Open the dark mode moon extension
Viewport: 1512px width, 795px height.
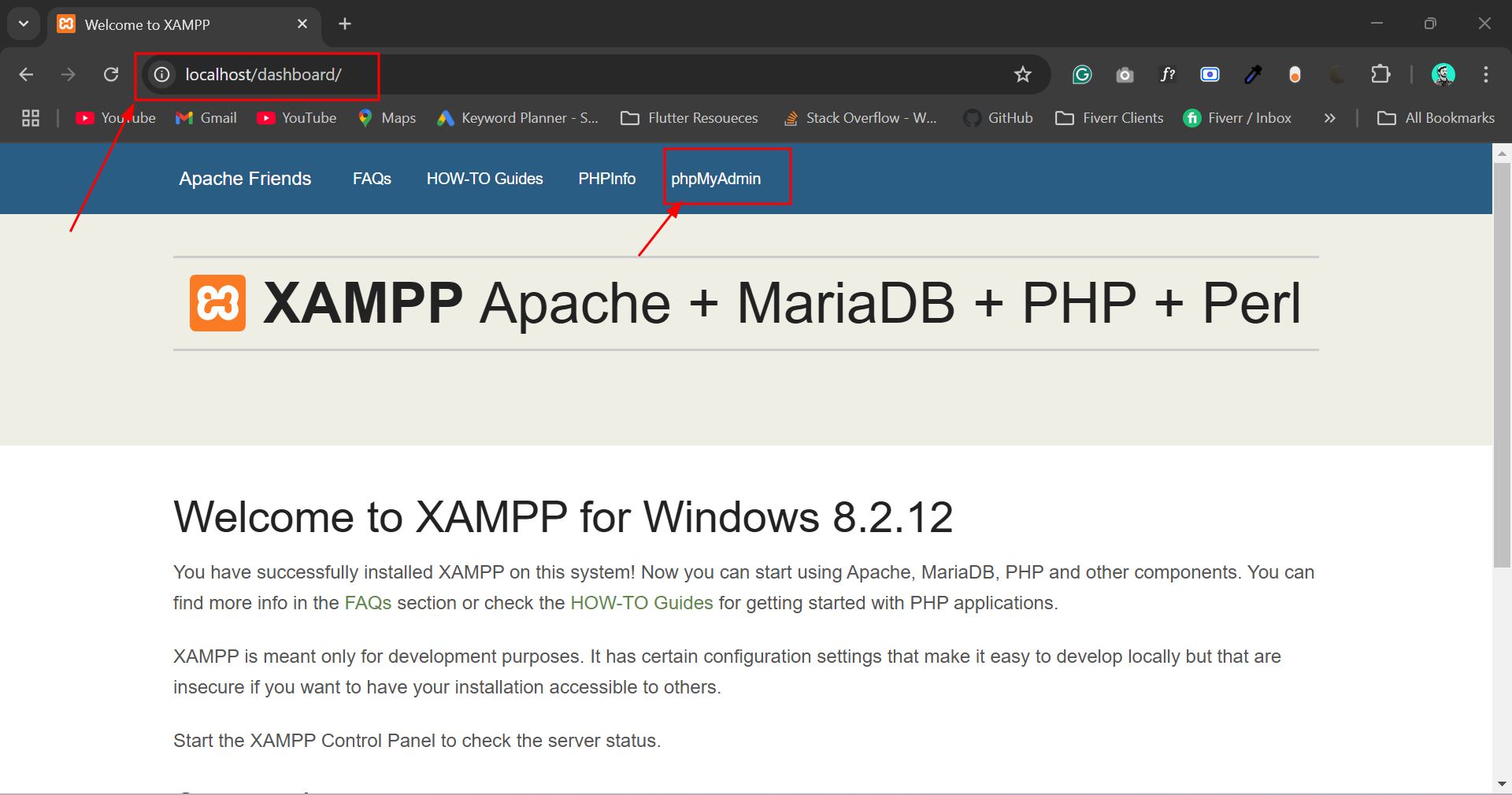pos(1336,75)
